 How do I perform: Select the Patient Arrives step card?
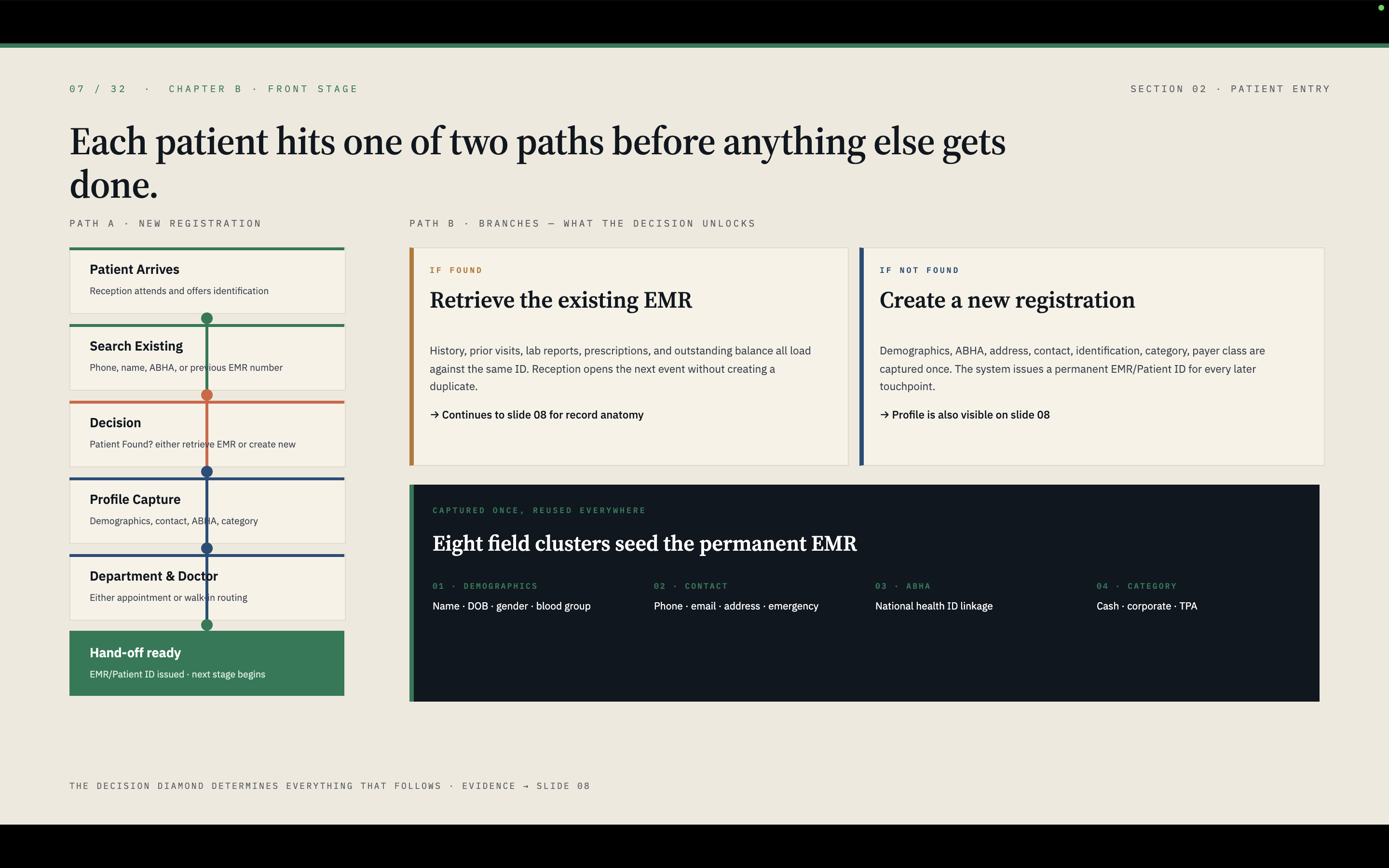coord(207,281)
